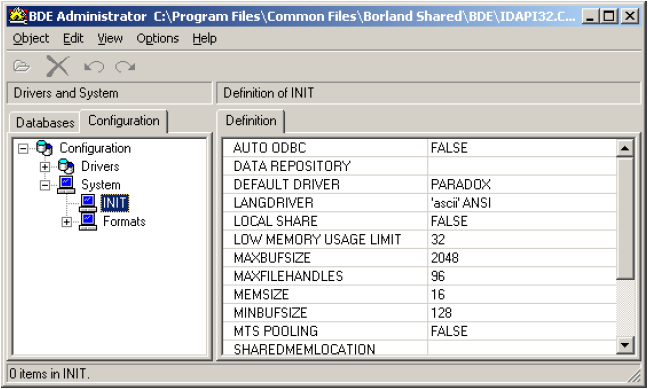648x389 pixels.
Task: Click the LOCAL SHARE value field
Action: pyautogui.click(x=522, y=221)
